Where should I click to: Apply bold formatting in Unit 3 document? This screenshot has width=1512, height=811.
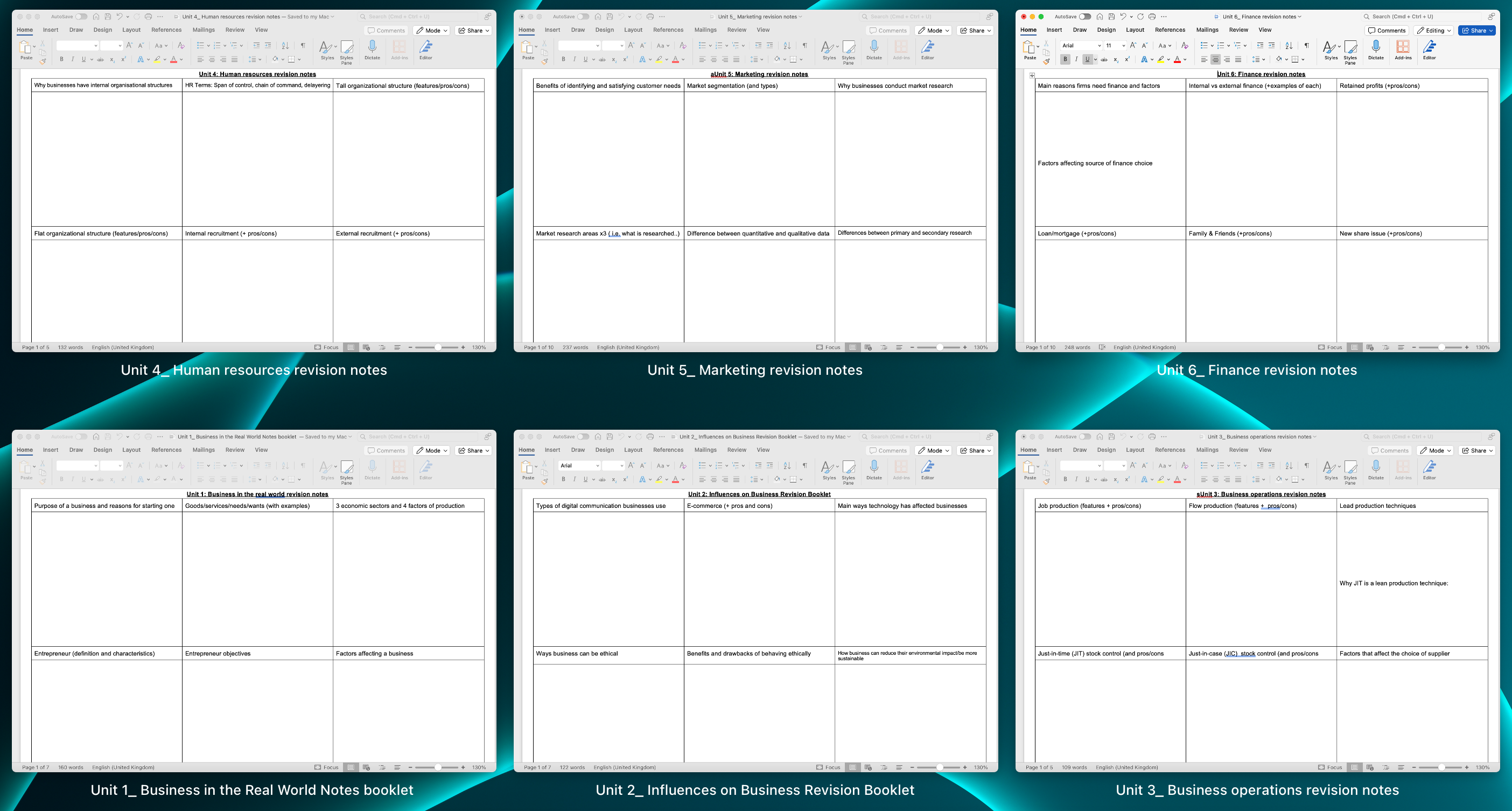(x=1065, y=479)
